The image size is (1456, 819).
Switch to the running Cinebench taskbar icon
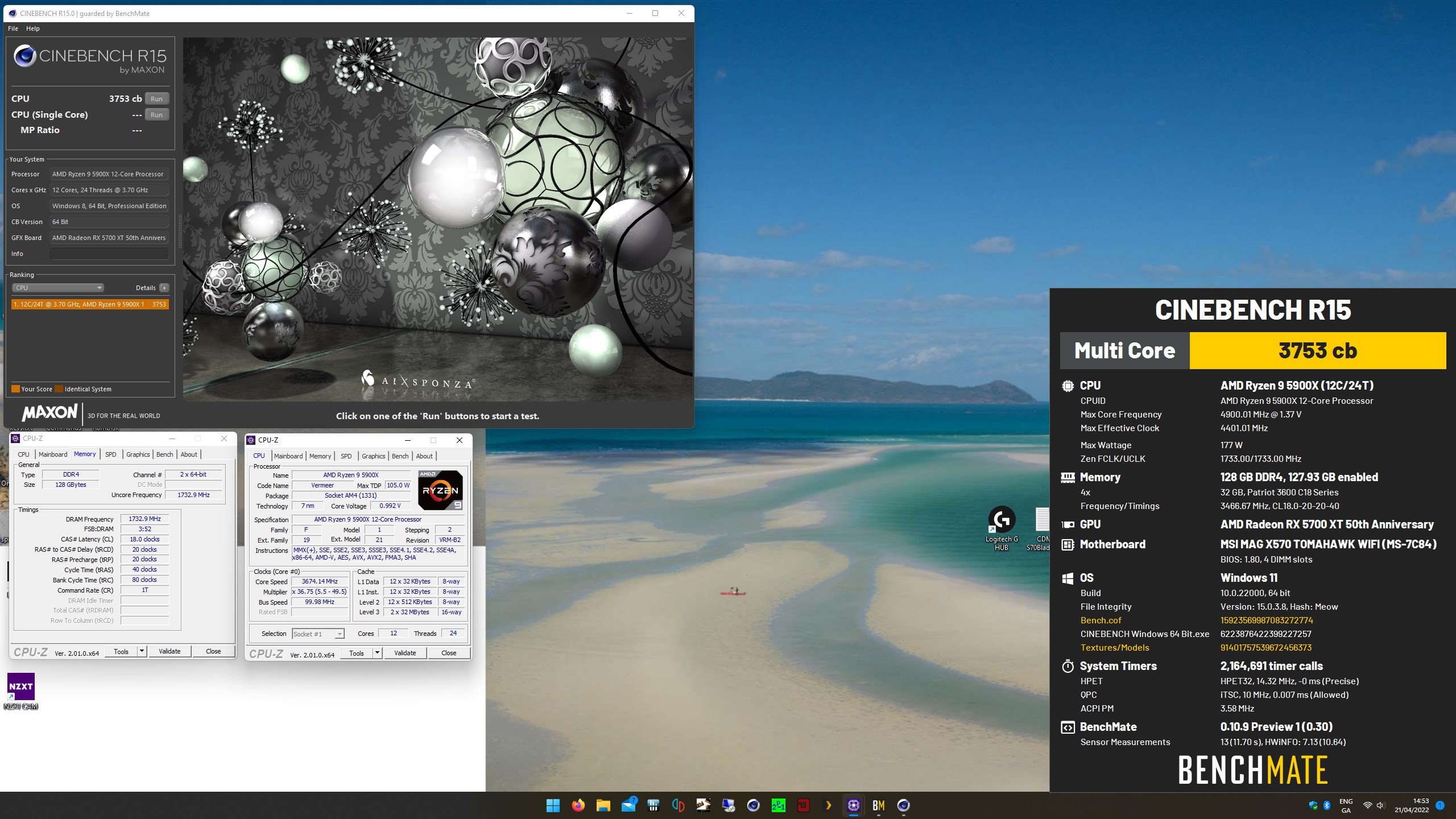point(904,805)
